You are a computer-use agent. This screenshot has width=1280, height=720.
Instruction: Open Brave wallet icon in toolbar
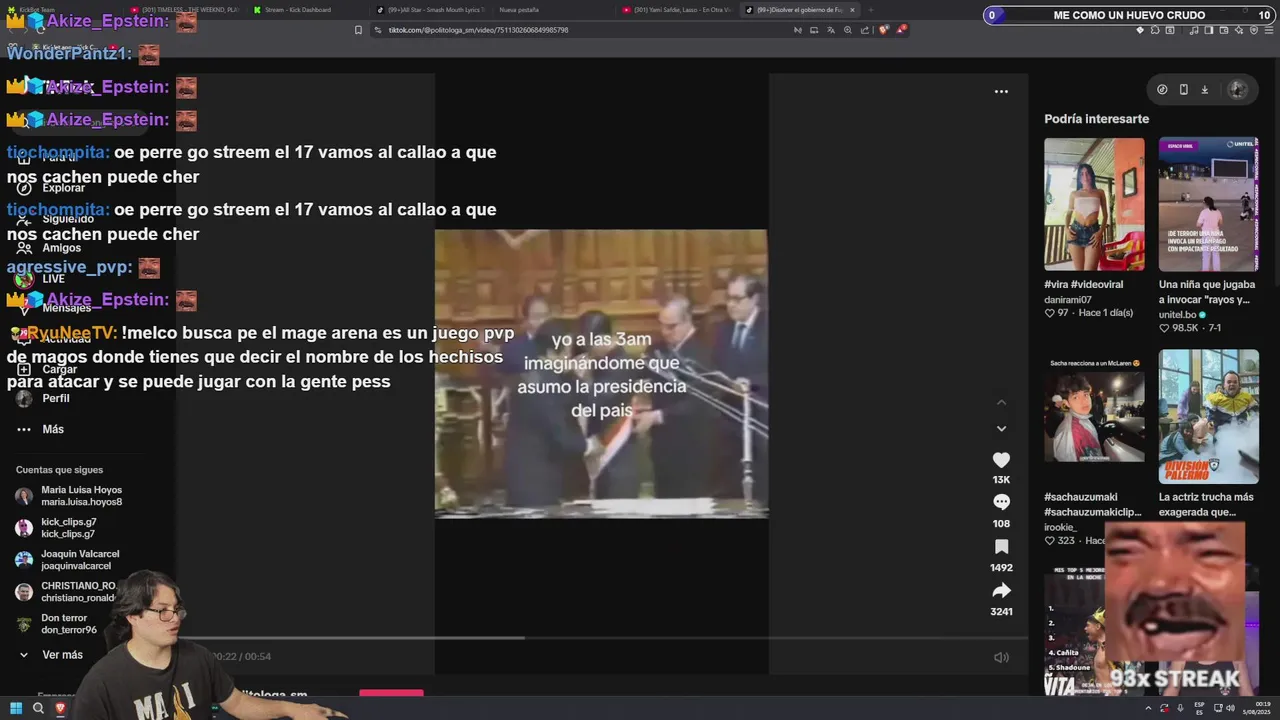1224,30
